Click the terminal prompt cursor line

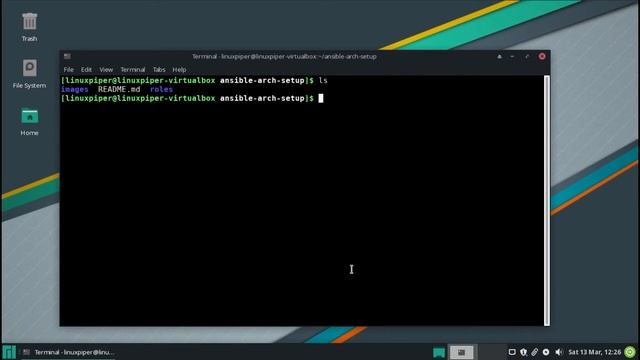pyautogui.click(x=192, y=98)
